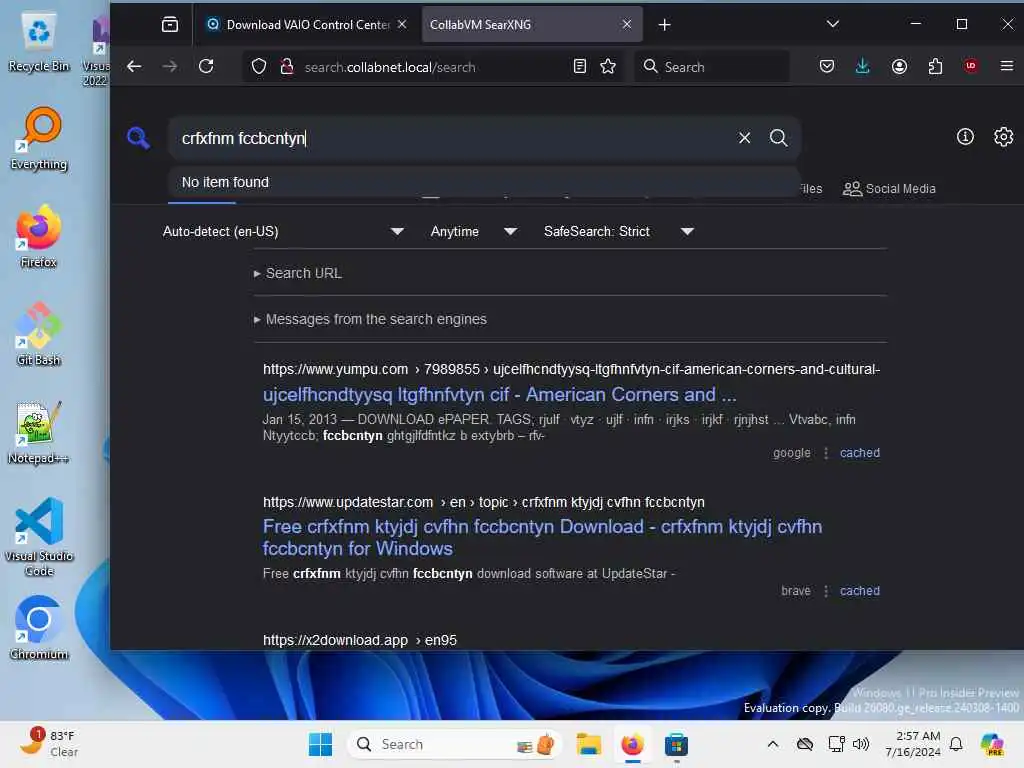Open yumpu American Corners result link
This screenshot has height=768, width=1024.
500,394
